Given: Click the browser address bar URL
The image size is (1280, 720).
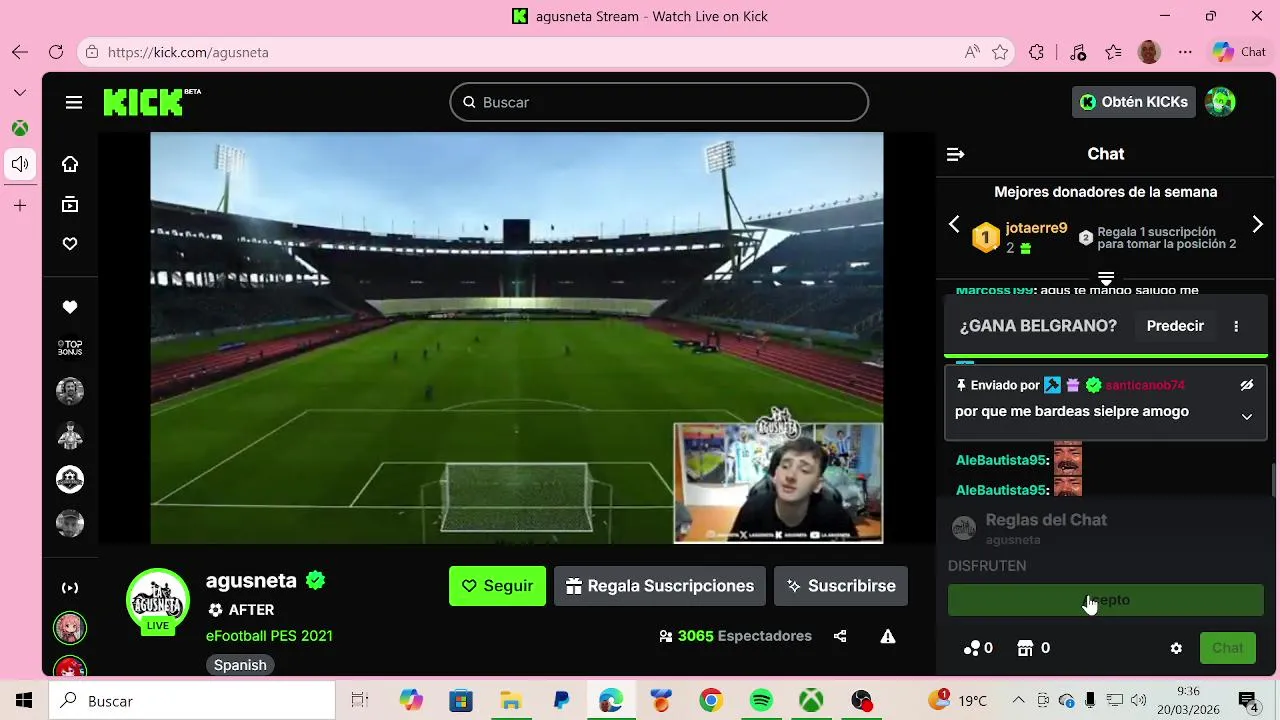Looking at the screenshot, I should pos(188,52).
